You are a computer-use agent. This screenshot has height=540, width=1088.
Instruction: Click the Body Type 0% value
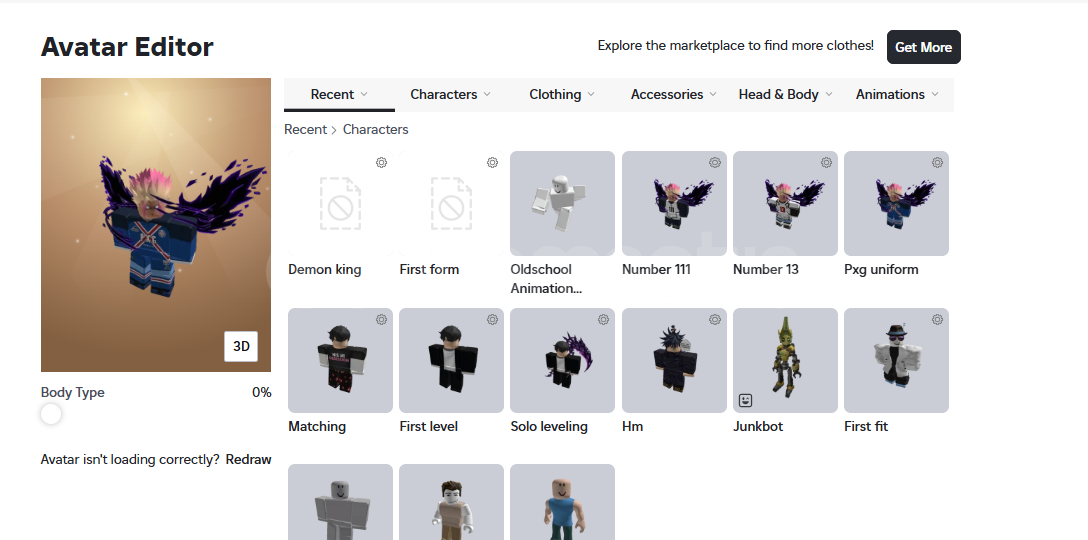pos(262,392)
